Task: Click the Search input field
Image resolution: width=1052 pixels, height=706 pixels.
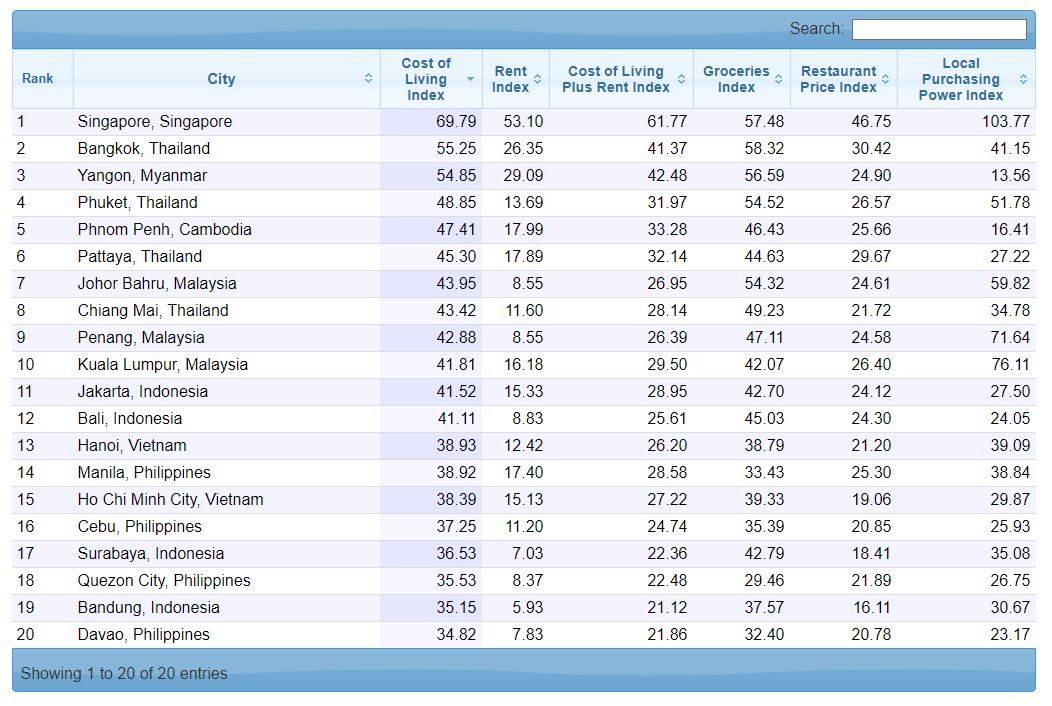Action: 939,29
